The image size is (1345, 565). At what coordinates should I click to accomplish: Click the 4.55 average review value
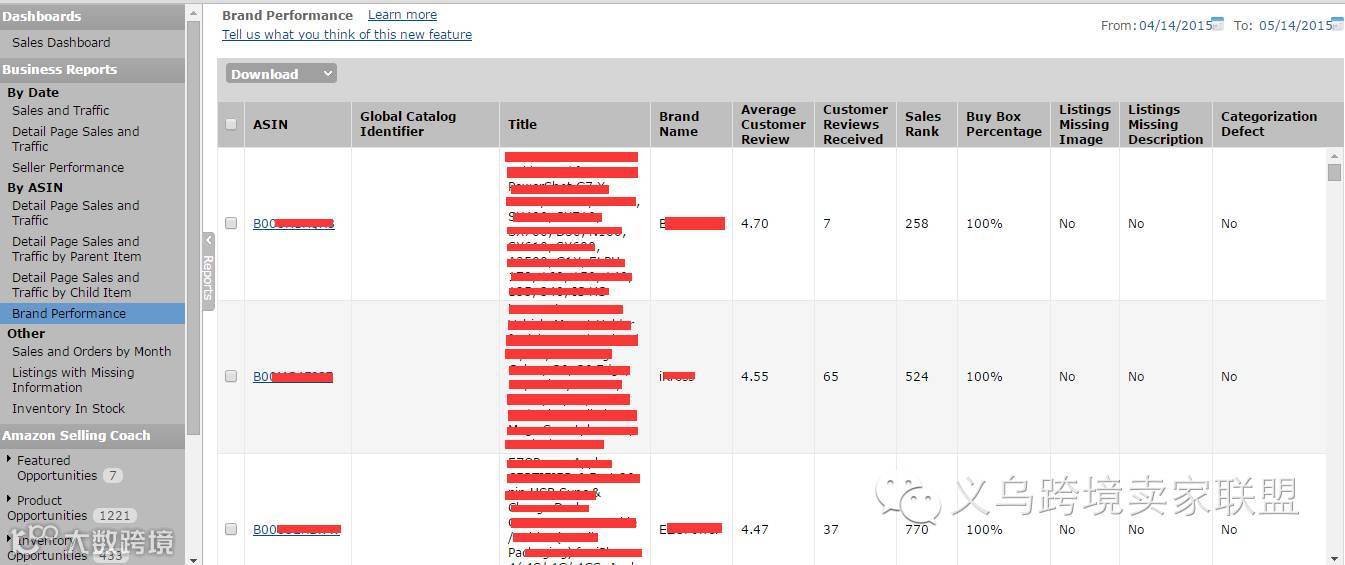point(755,376)
